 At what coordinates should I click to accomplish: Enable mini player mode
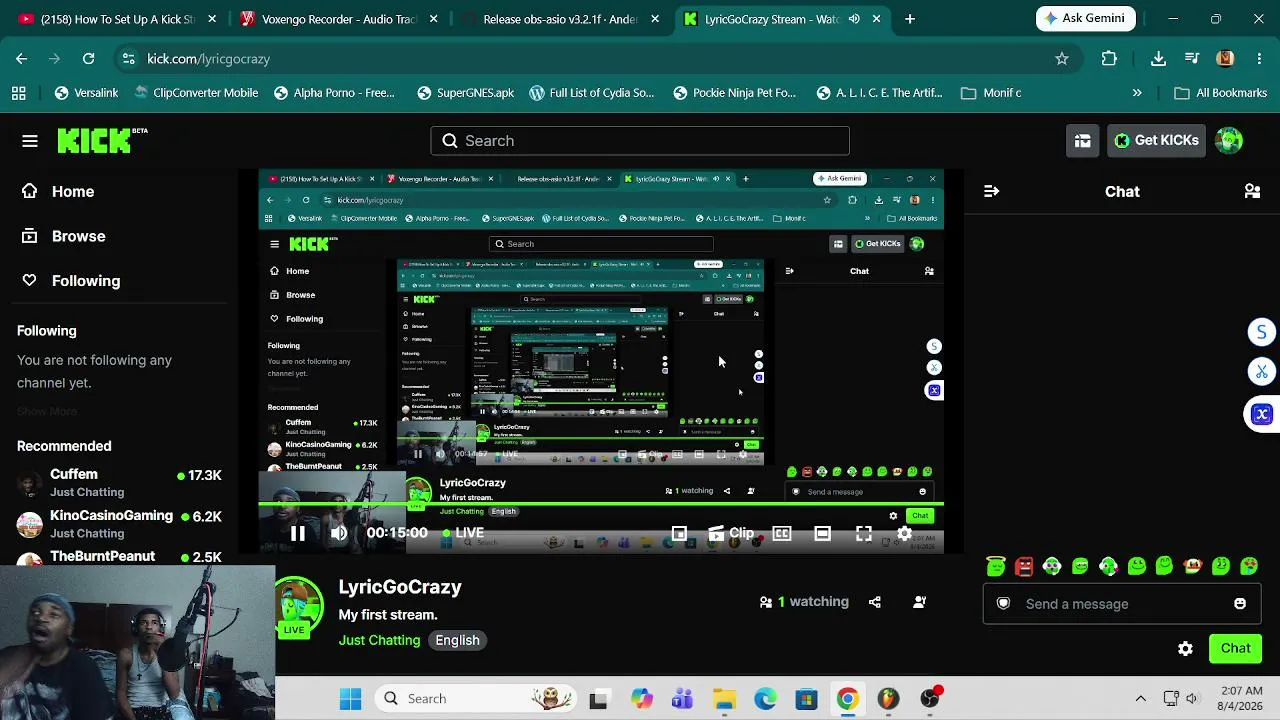tap(679, 533)
